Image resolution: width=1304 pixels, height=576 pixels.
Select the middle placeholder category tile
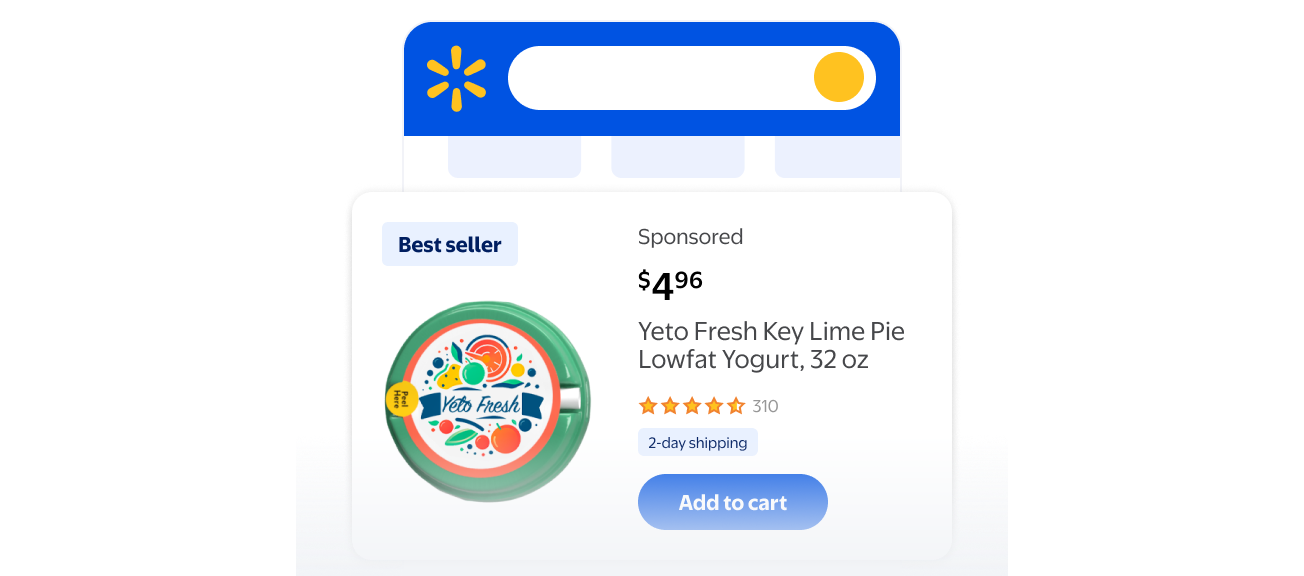(677, 157)
